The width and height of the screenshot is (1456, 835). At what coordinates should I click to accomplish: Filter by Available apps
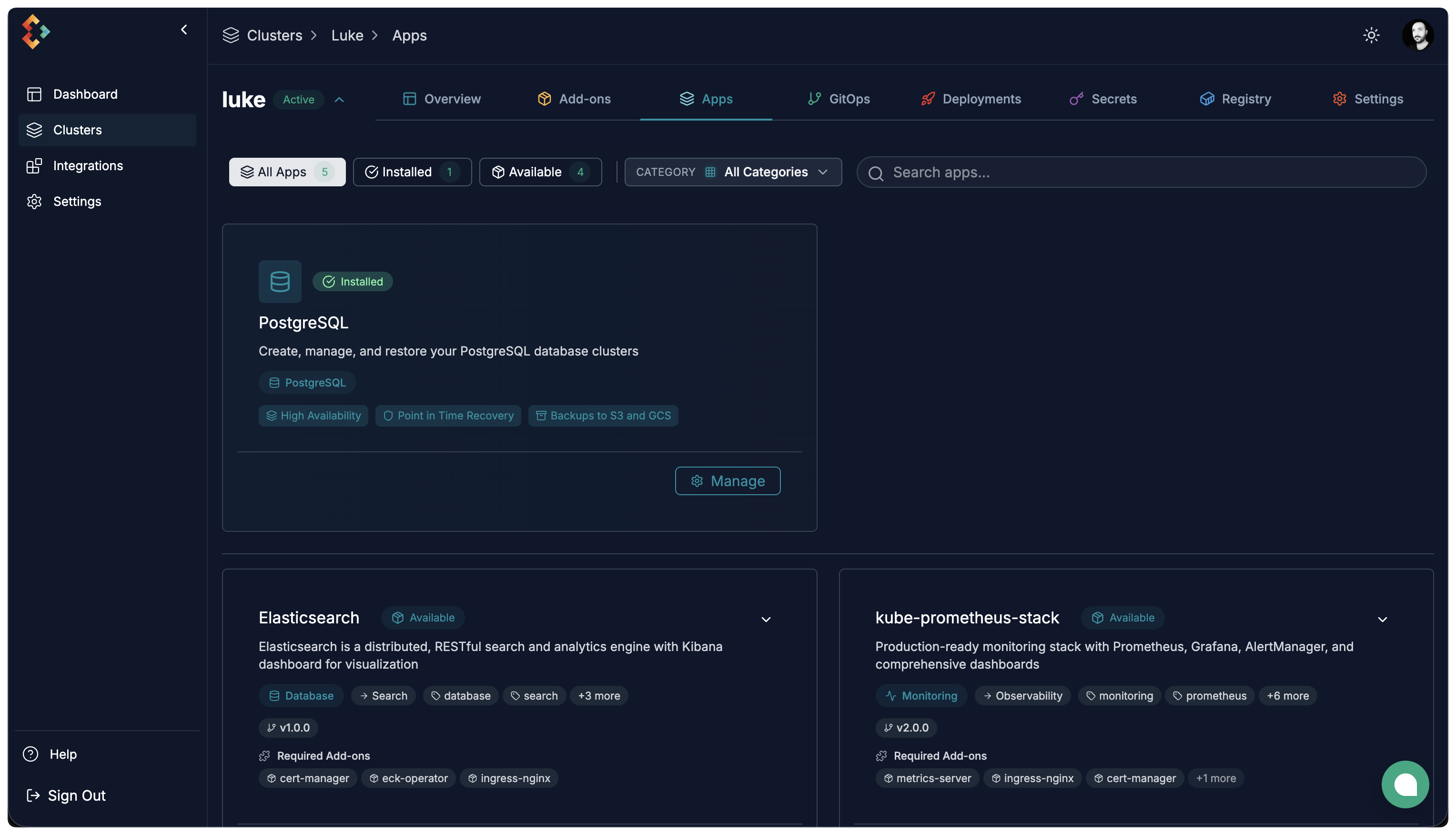pyautogui.click(x=540, y=172)
